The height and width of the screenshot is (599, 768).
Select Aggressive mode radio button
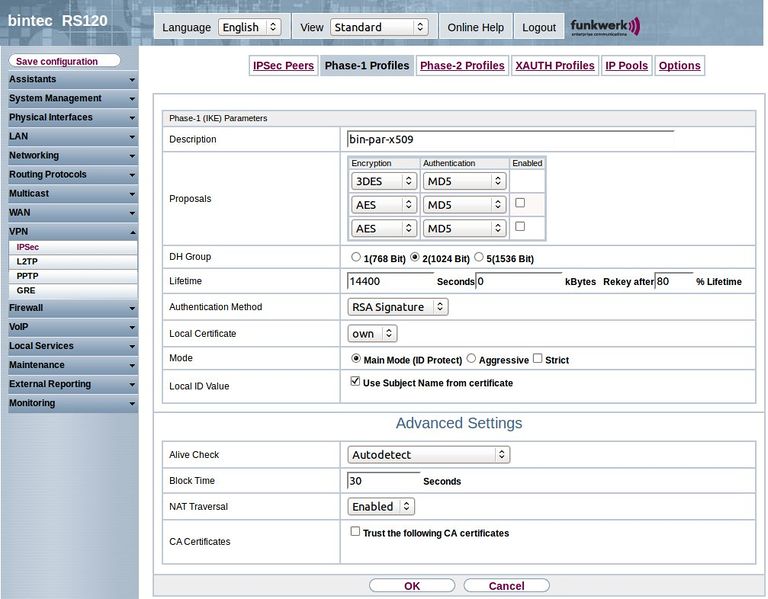pos(472,359)
